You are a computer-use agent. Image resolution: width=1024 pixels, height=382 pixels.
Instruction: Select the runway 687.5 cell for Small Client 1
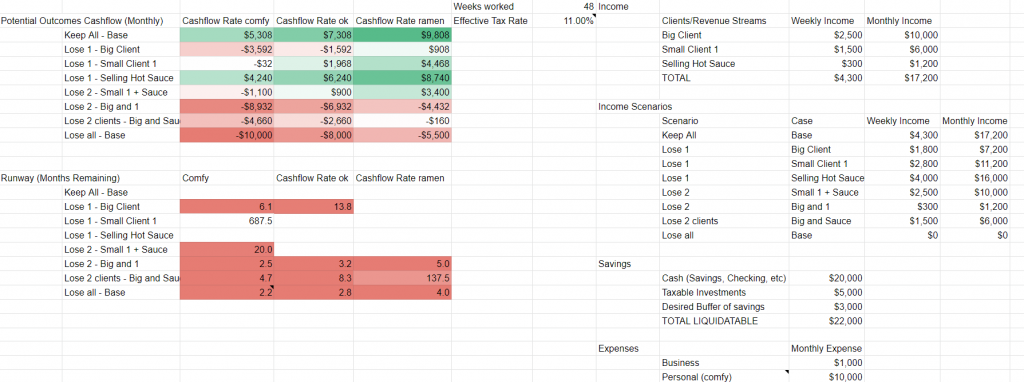(x=227, y=221)
